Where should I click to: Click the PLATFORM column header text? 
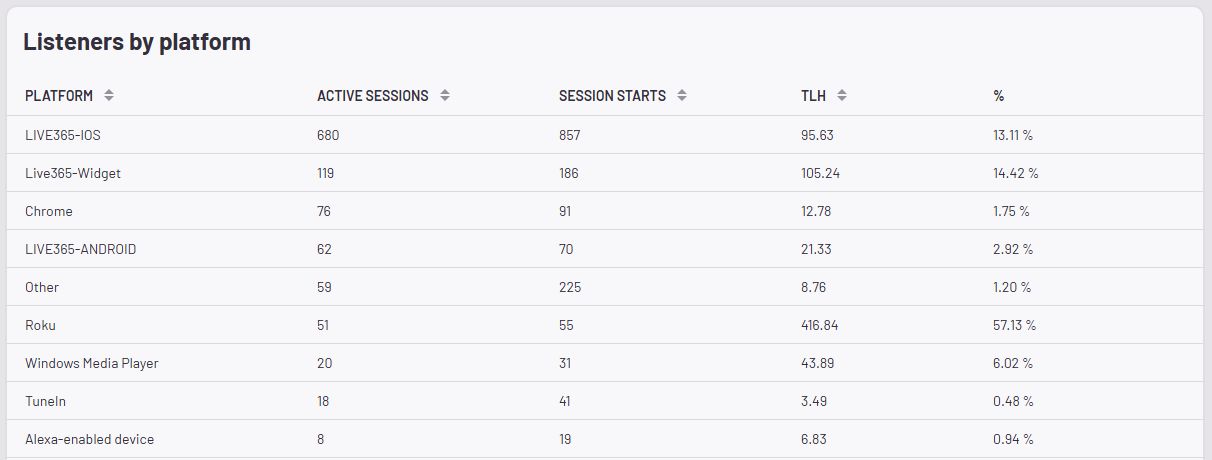coord(59,96)
